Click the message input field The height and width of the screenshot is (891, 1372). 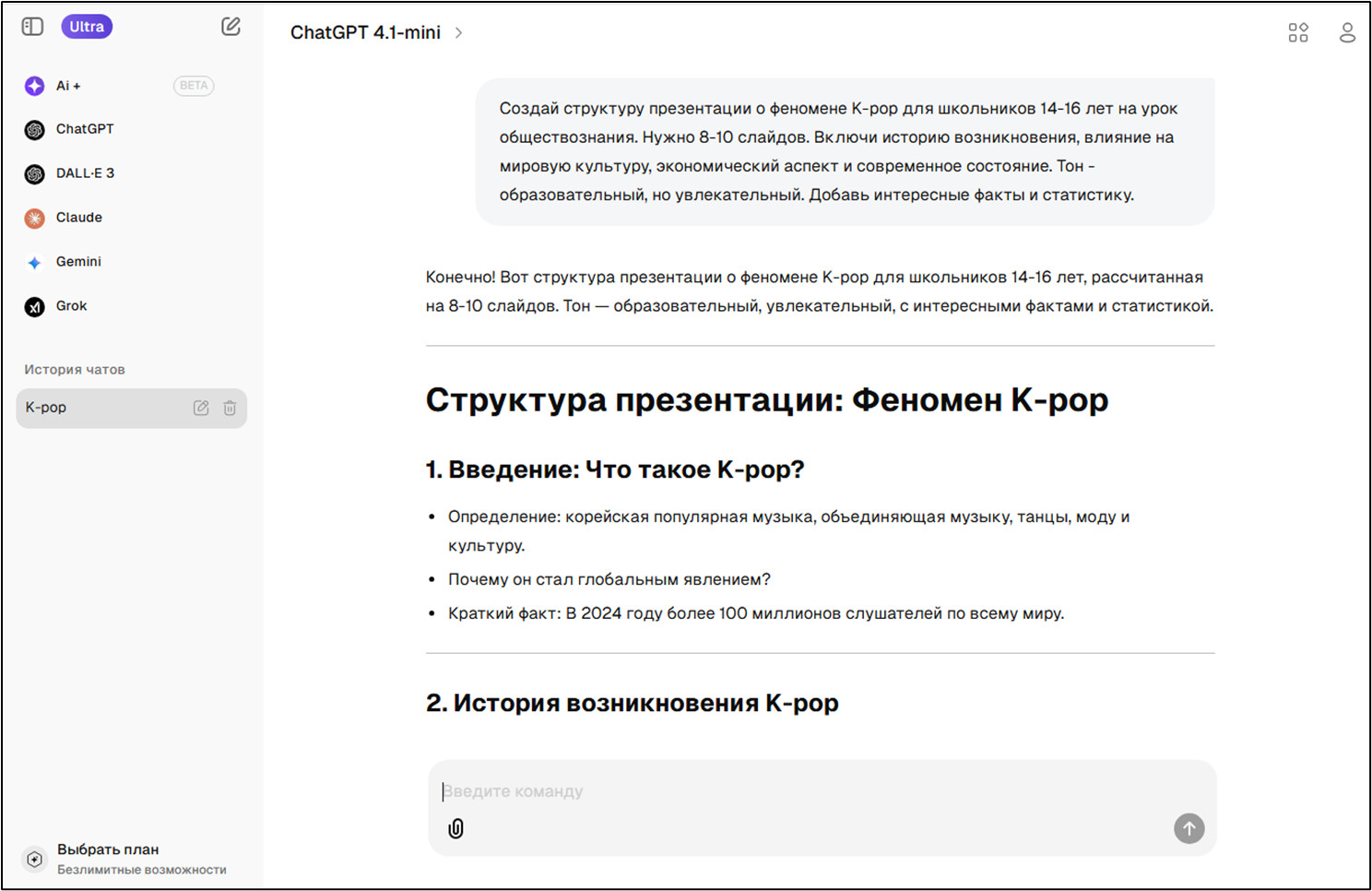811,791
